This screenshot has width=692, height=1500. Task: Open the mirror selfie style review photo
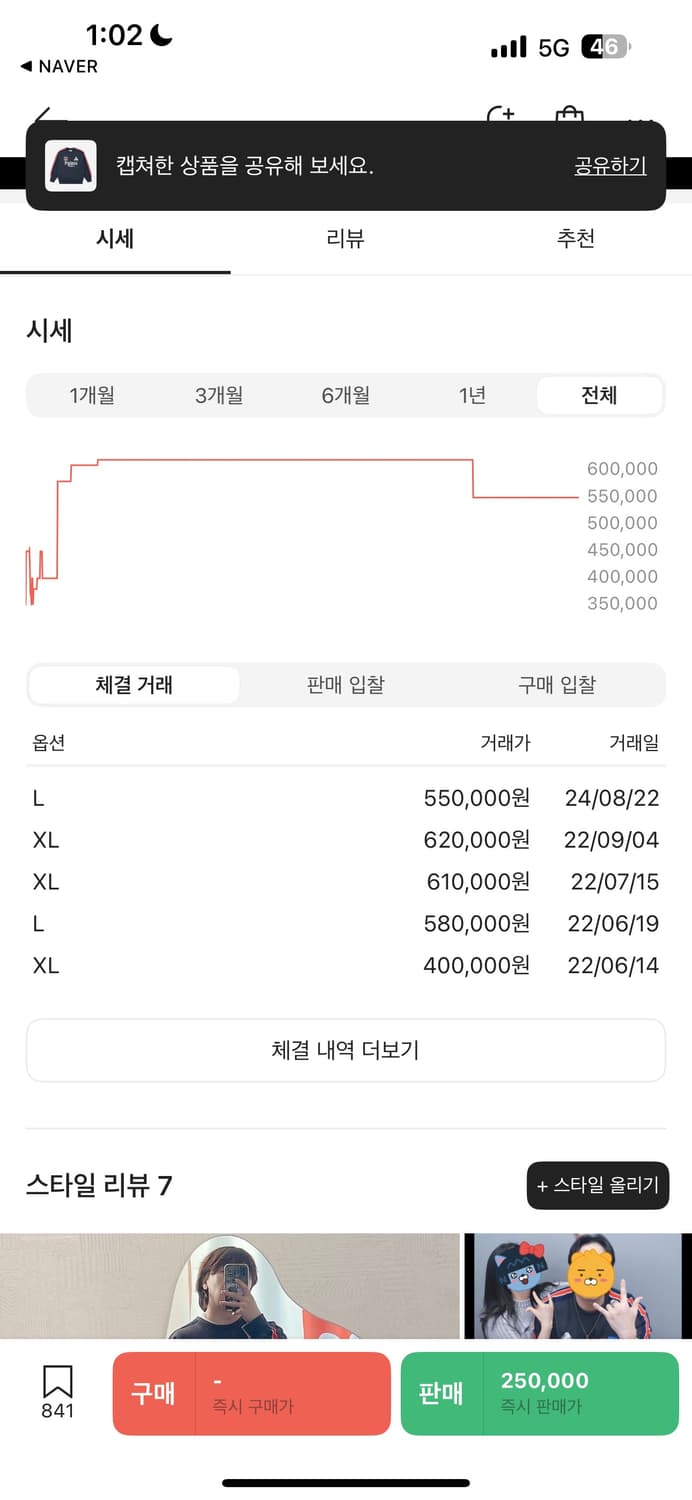tap(229, 1286)
